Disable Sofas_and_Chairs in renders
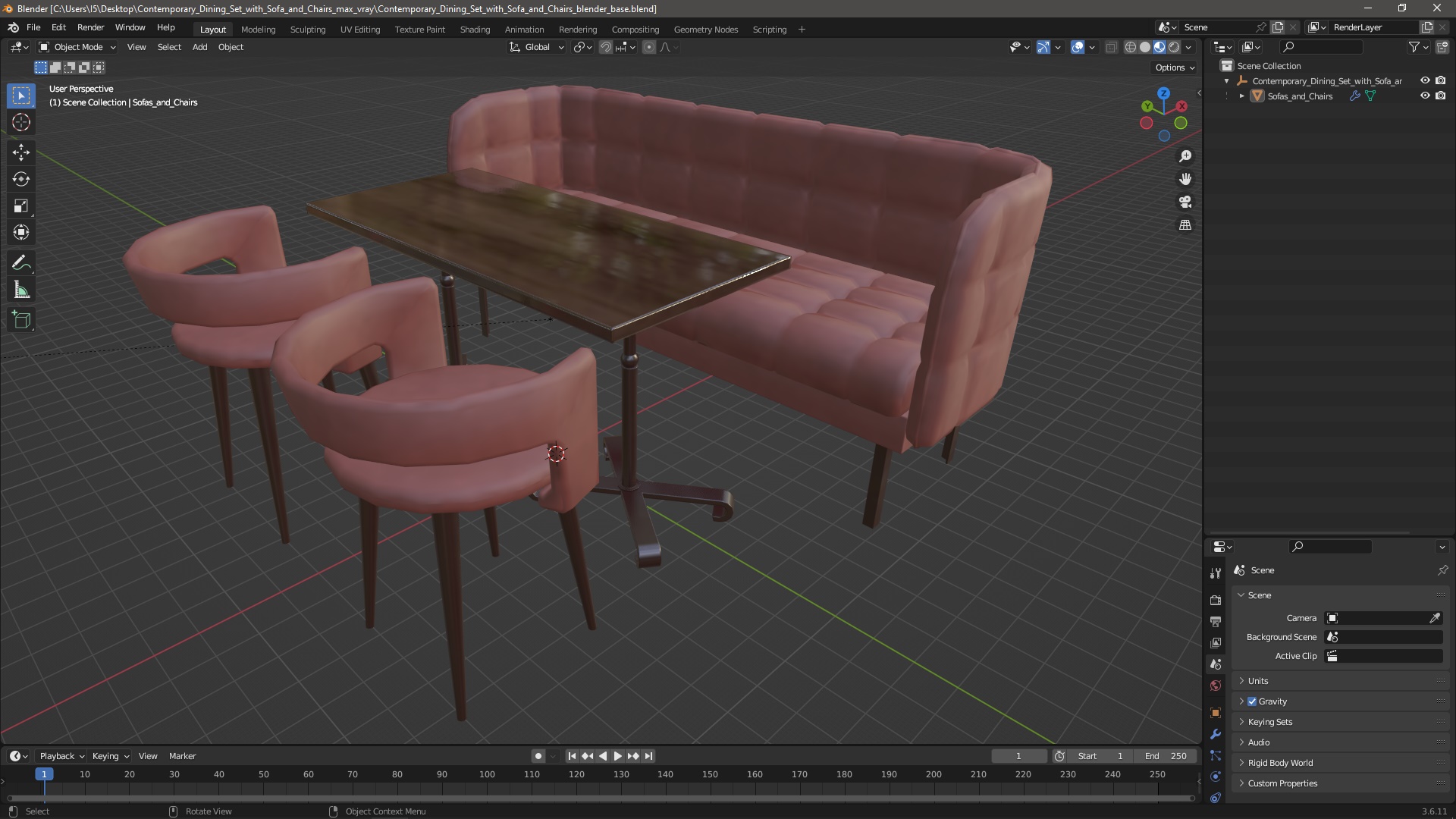The width and height of the screenshot is (1456, 819). [x=1440, y=96]
